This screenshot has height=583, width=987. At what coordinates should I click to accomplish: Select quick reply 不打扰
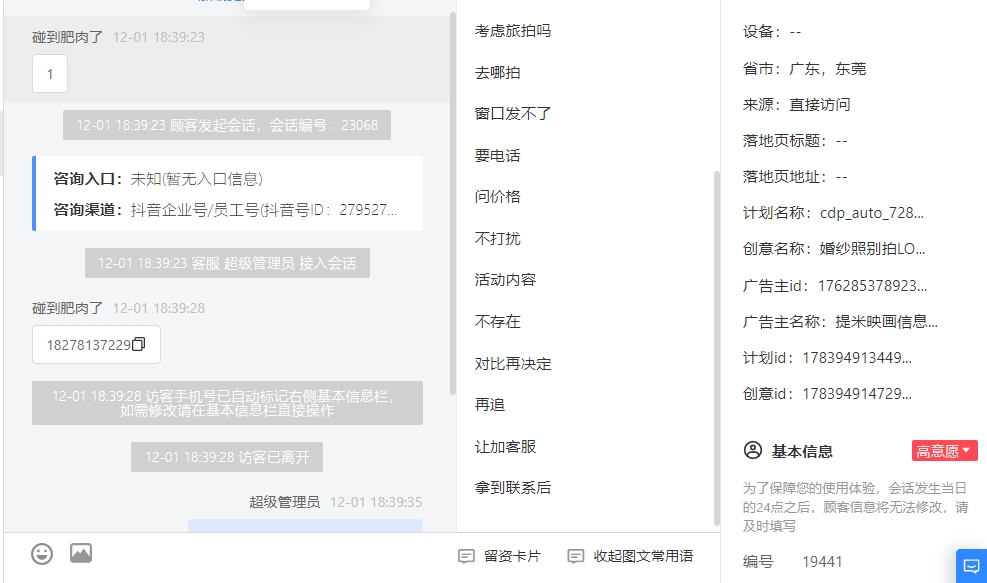(x=497, y=239)
